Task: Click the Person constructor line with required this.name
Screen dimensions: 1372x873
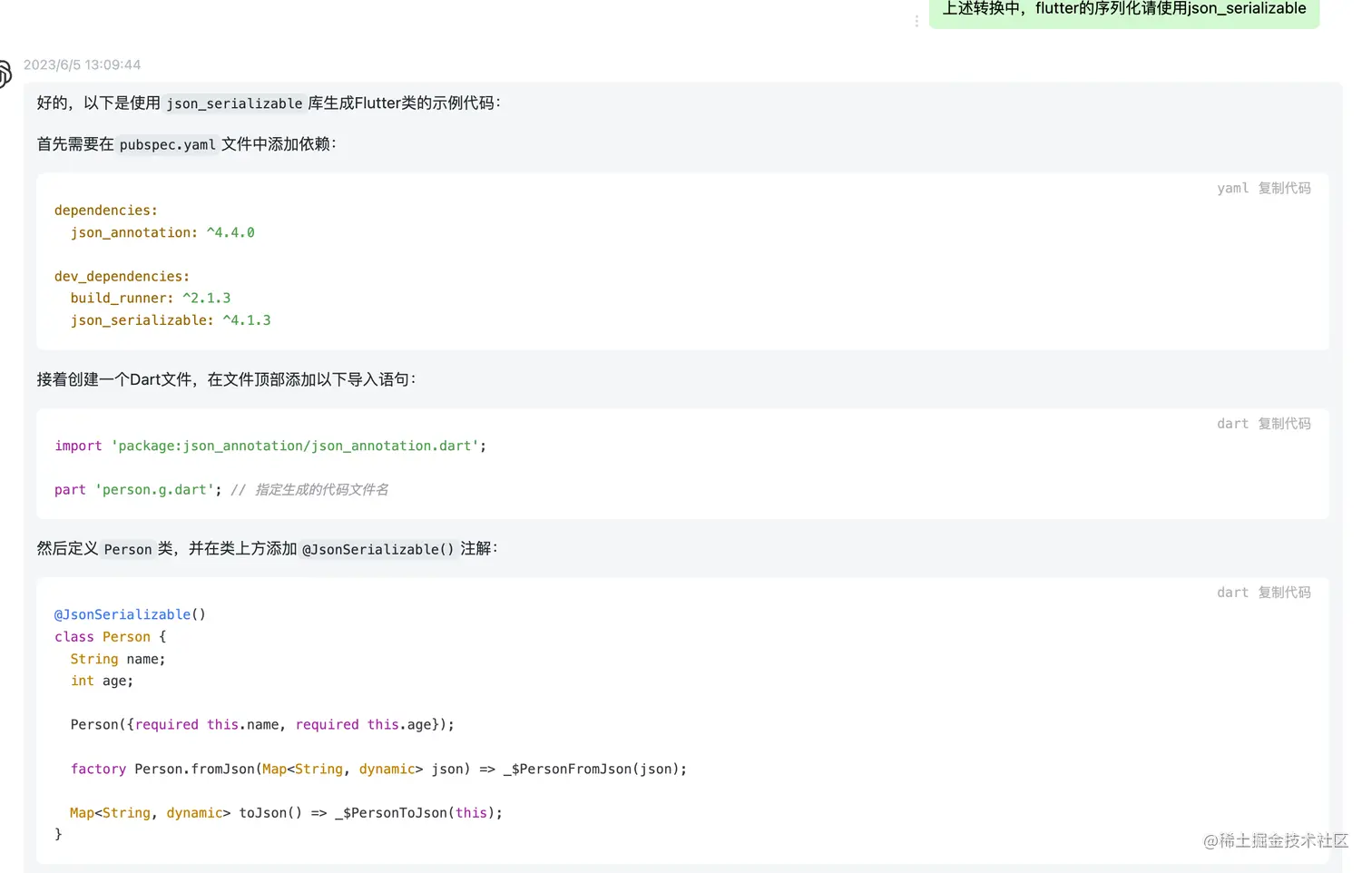Action: [x=262, y=724]
